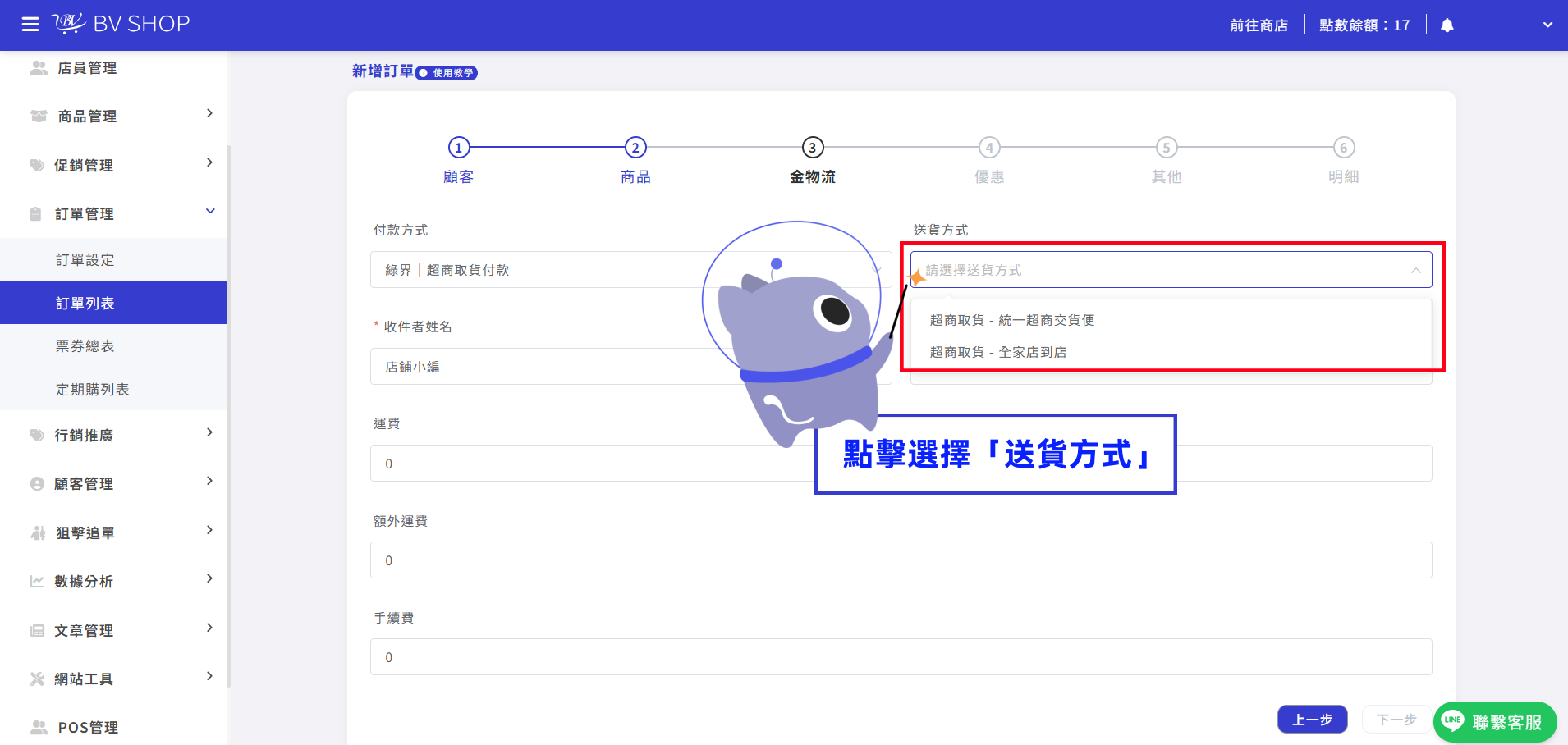Click the 商品管理 sidebar icon
The width and height of the screenshot is (1568, 745).
click(x=39, y=117)
